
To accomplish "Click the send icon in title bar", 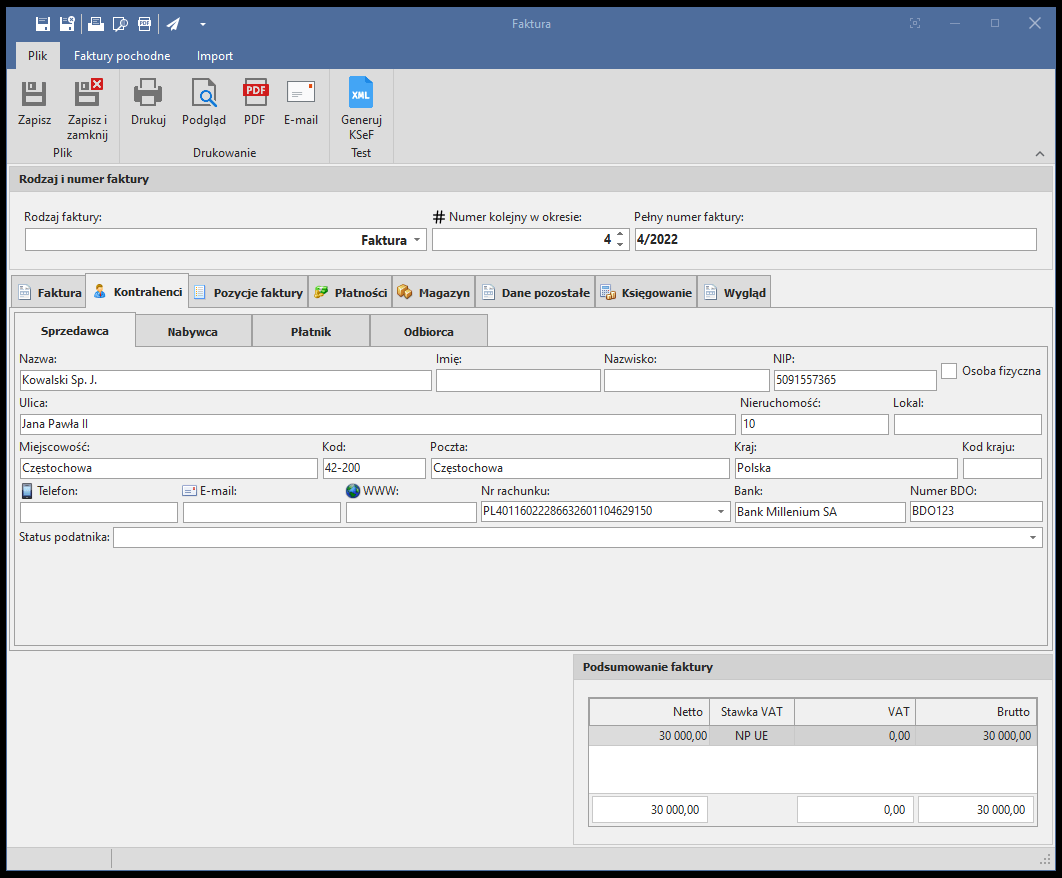I will (x=173, y=23).
